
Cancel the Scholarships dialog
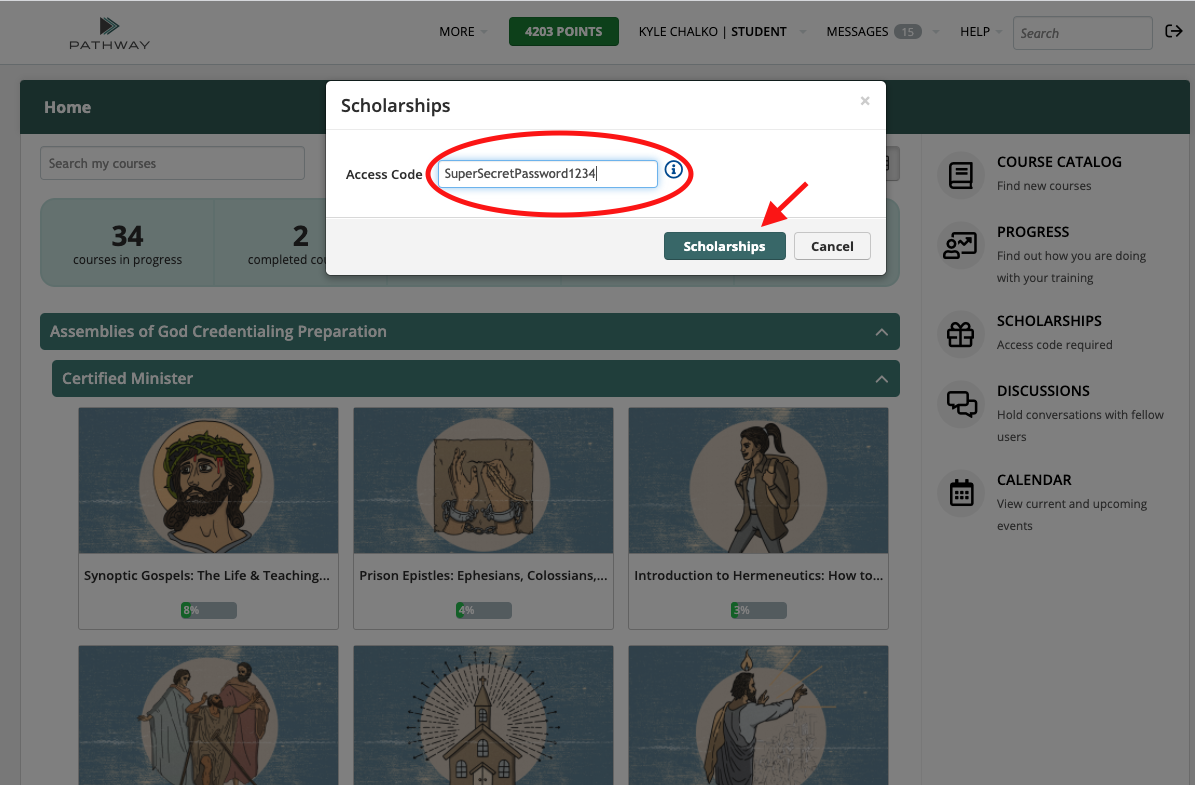pyautogui.click(x=832, y=246)
